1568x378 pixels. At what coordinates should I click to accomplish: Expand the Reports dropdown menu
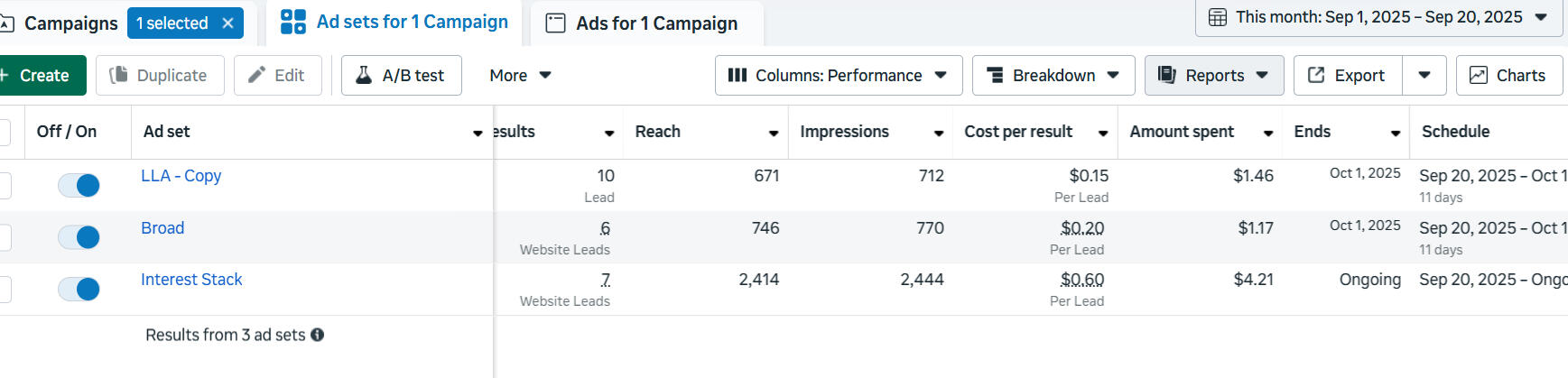1213,76
